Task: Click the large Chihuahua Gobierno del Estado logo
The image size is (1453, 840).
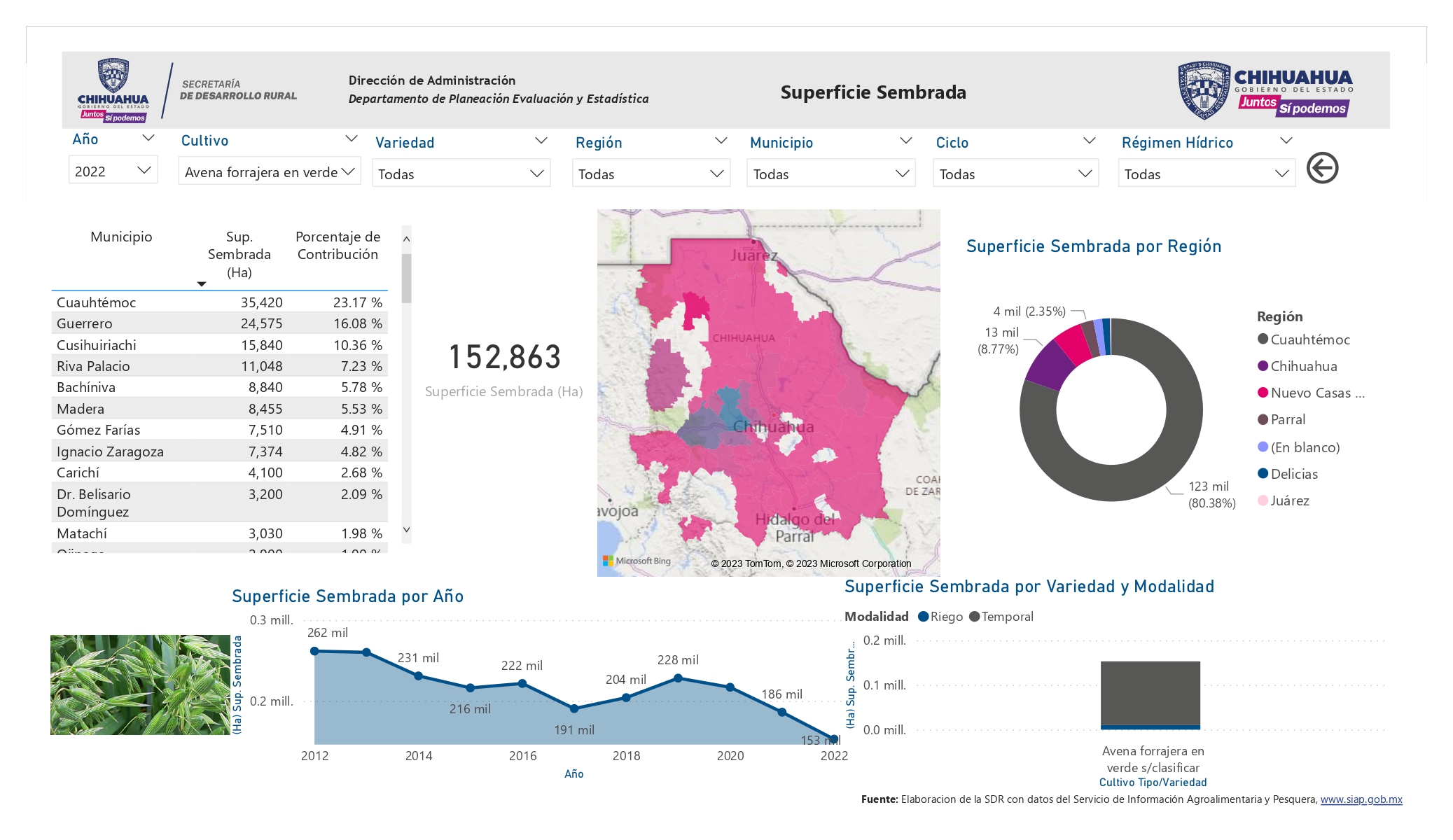Action: (x=1265, y=90)
